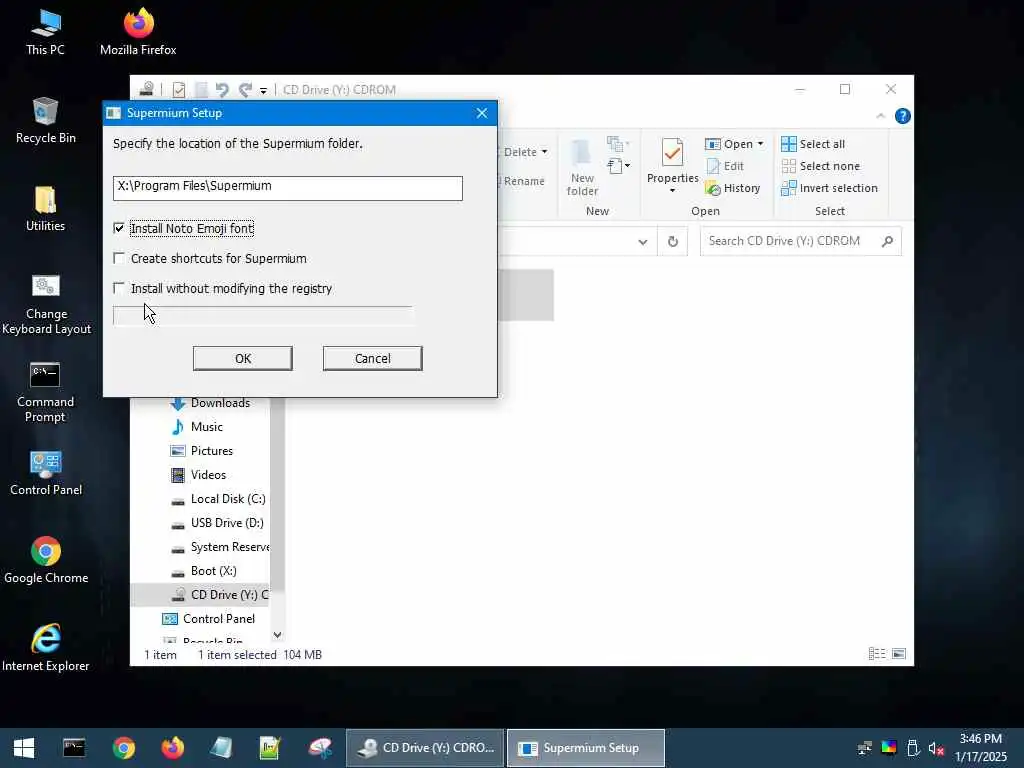Image resolution: width=1024 pixels, height=768 pixels.
Task: Select Boot (X:) in navigation pane
Action: tap(204, 571)
